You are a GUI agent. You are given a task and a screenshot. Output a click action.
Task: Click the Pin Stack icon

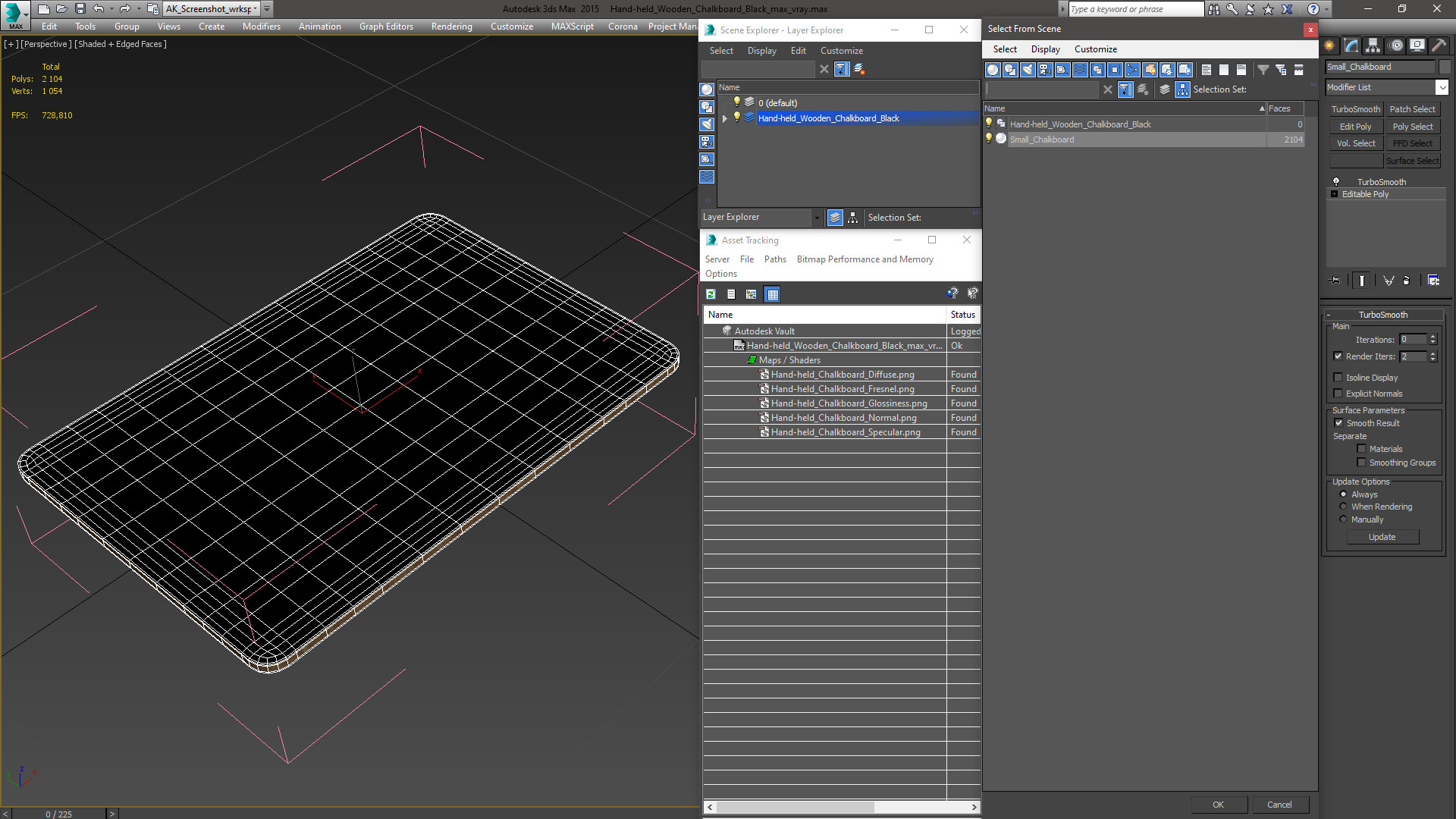click(x=1335, y=281)
